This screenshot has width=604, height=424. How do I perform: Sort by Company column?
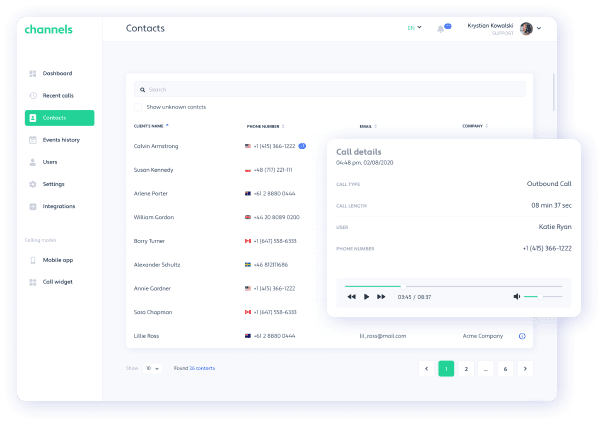tap(475, 126)
